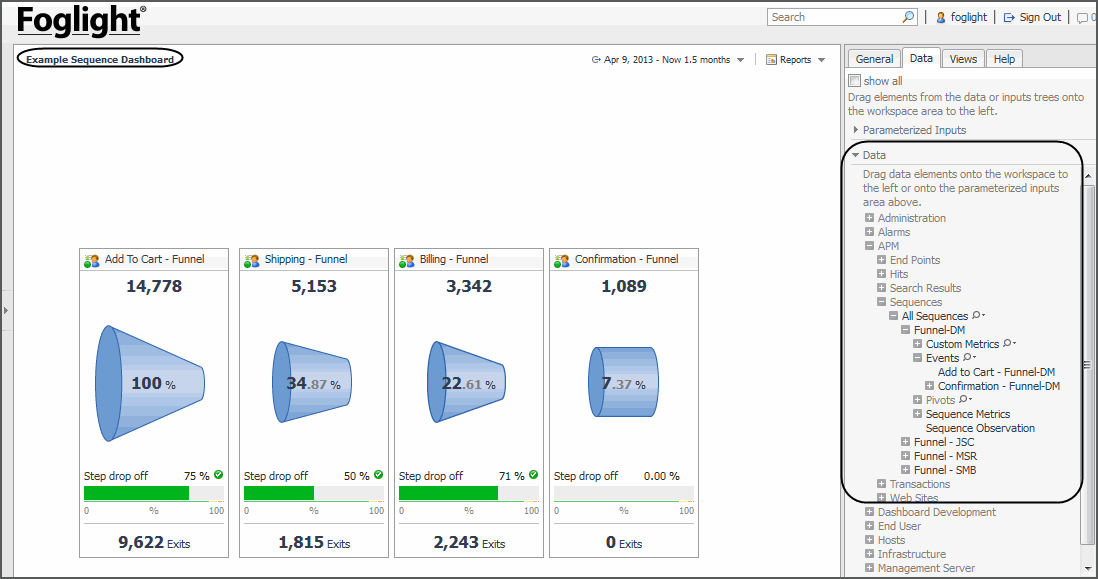
Task: Click the Billing funnel user icon
Action: tap(407, 260)
